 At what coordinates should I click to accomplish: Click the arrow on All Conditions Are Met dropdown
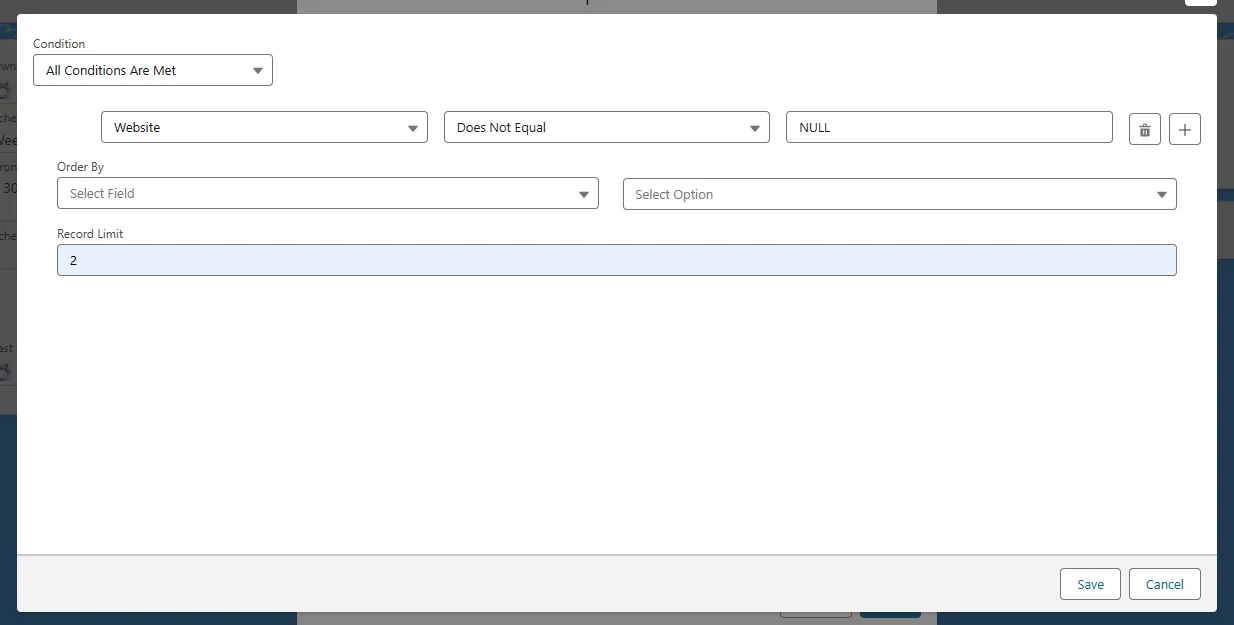click(x=257, y=71)
